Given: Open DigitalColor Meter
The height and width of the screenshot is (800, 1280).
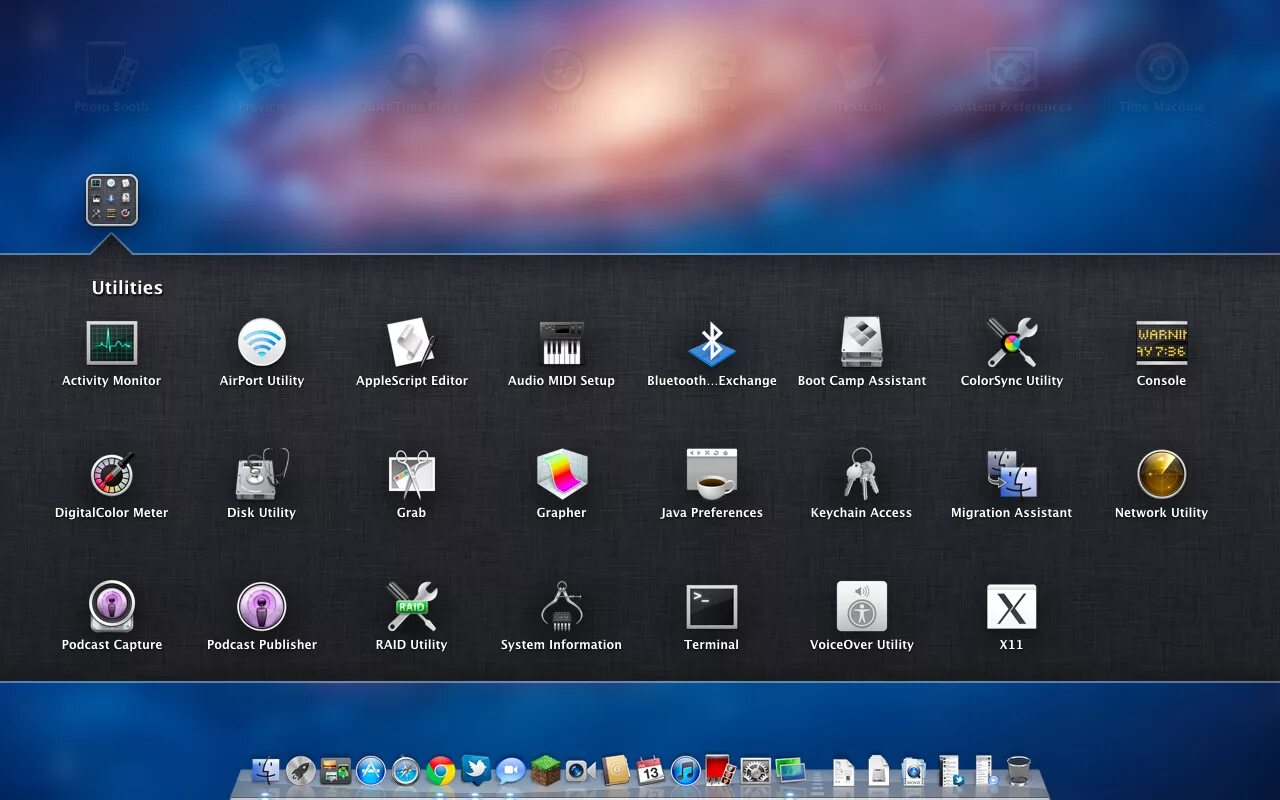Looking at the screenshot, I should (111, 475).
